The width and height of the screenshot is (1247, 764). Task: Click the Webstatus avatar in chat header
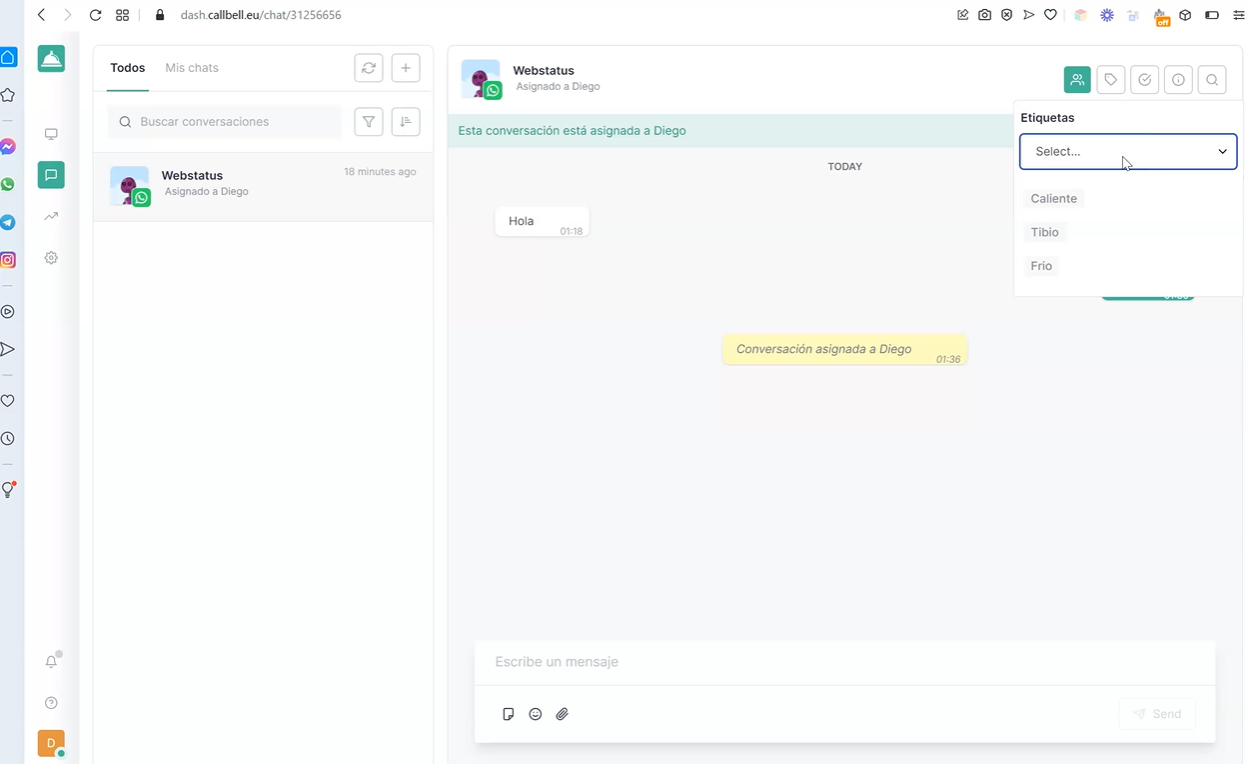[x=481, y=79]
